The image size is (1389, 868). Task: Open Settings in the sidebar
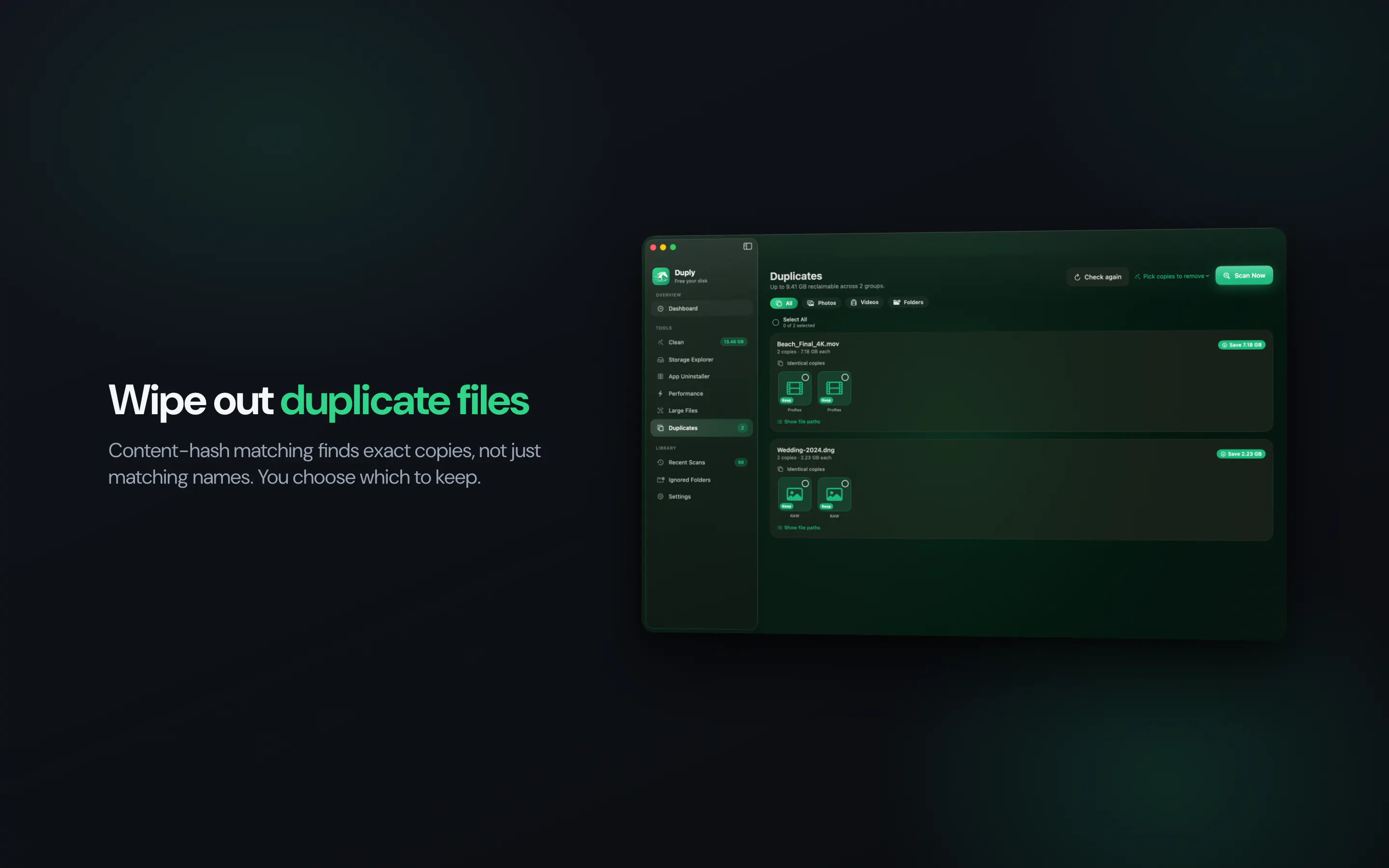point(701,497)
